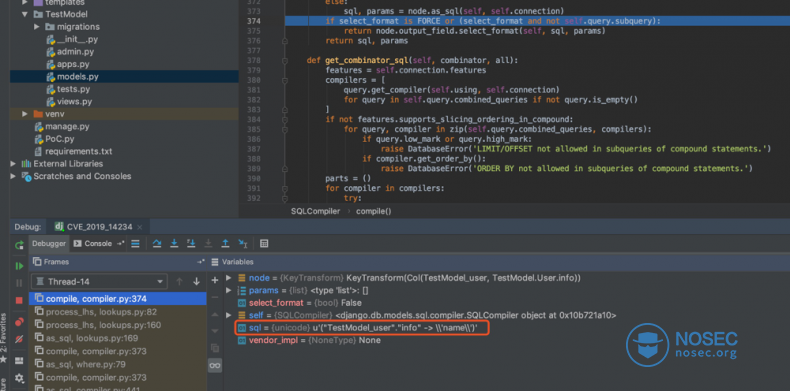Select frame compile, compiler.py:374
This screenshot has height=391, width=790.
[118, 299]
